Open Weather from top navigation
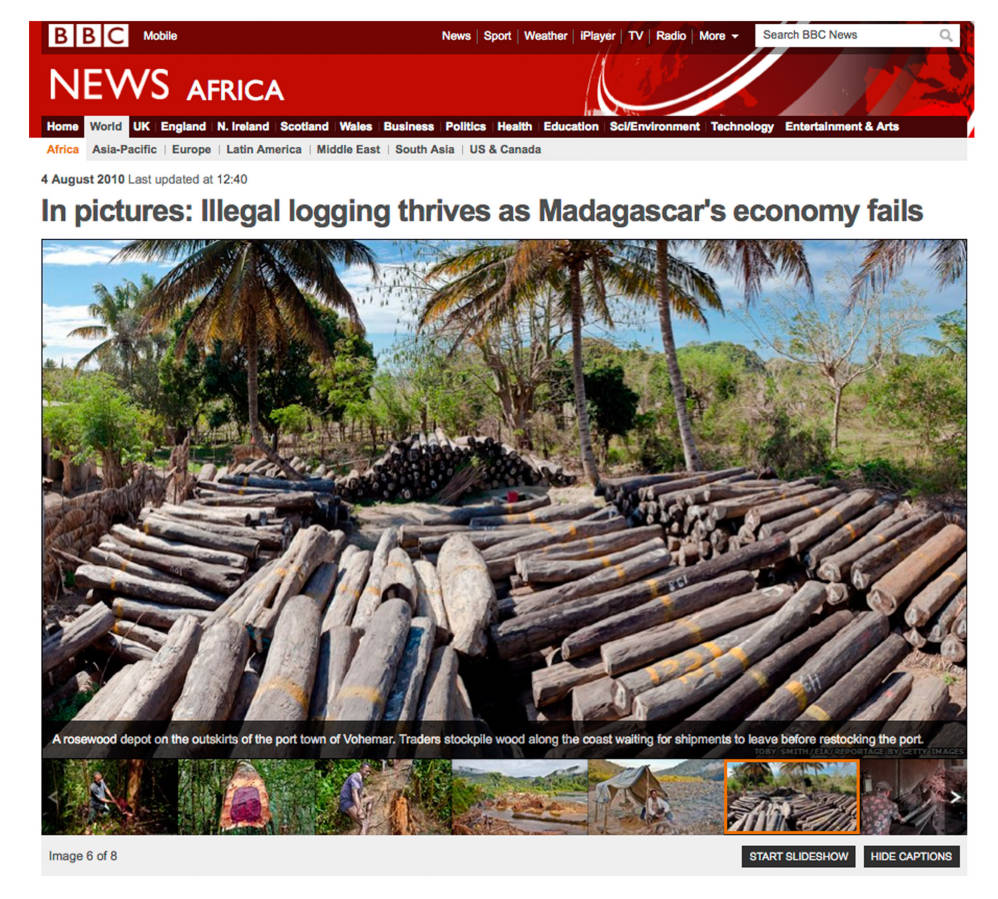Screen dimensions: 998x899 pos(545,36)
